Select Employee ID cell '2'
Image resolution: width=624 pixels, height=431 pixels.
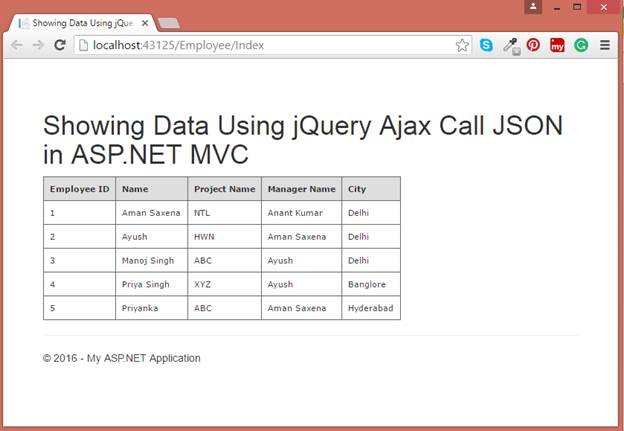tap(80, 237)
